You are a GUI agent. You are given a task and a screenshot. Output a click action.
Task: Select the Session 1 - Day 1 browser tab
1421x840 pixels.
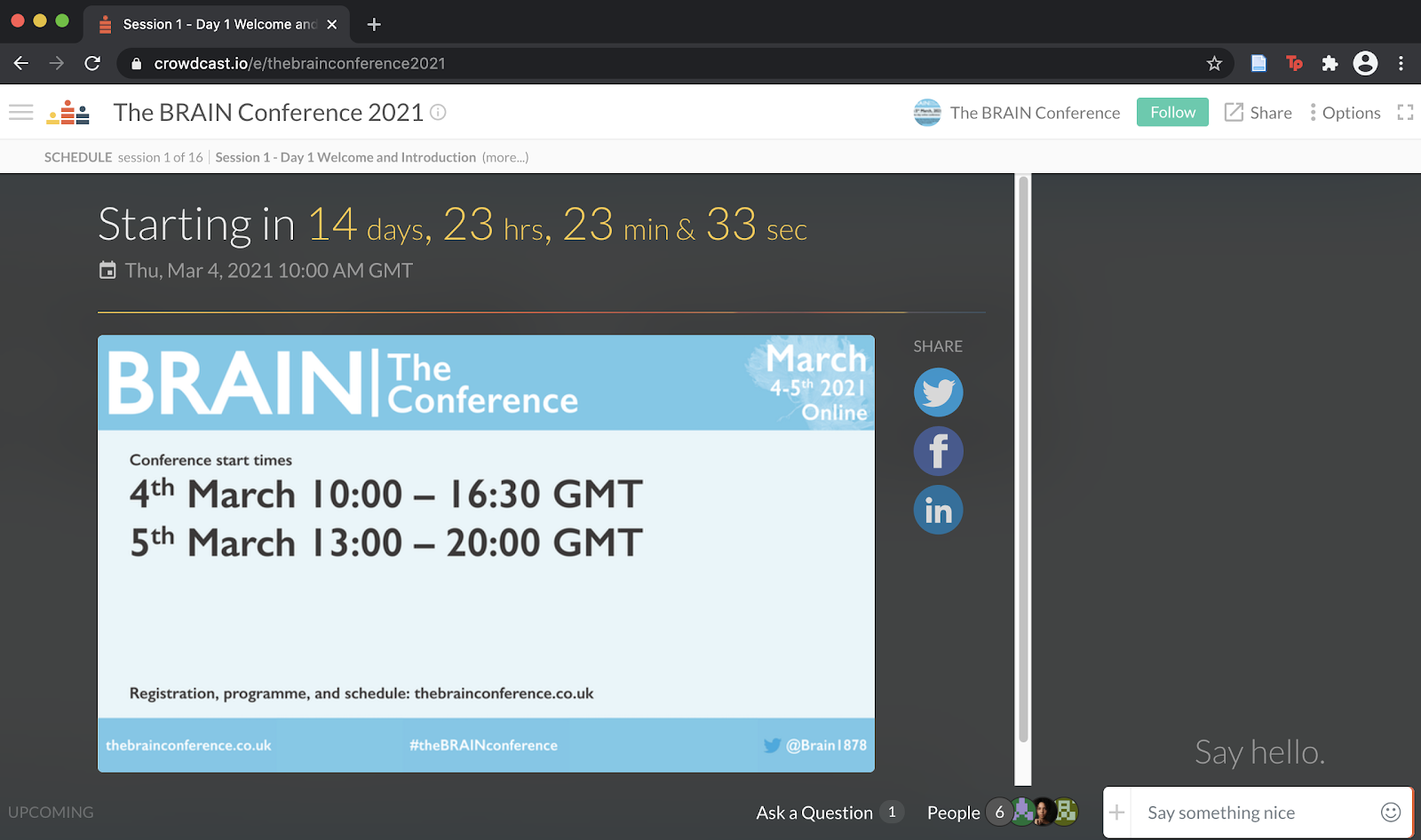pos(216,24)
